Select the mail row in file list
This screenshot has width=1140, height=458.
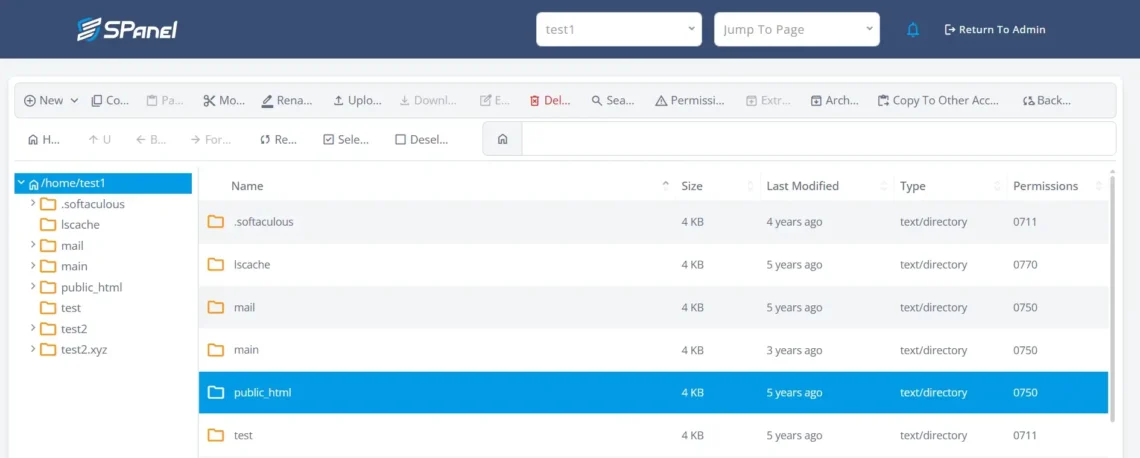653,308
